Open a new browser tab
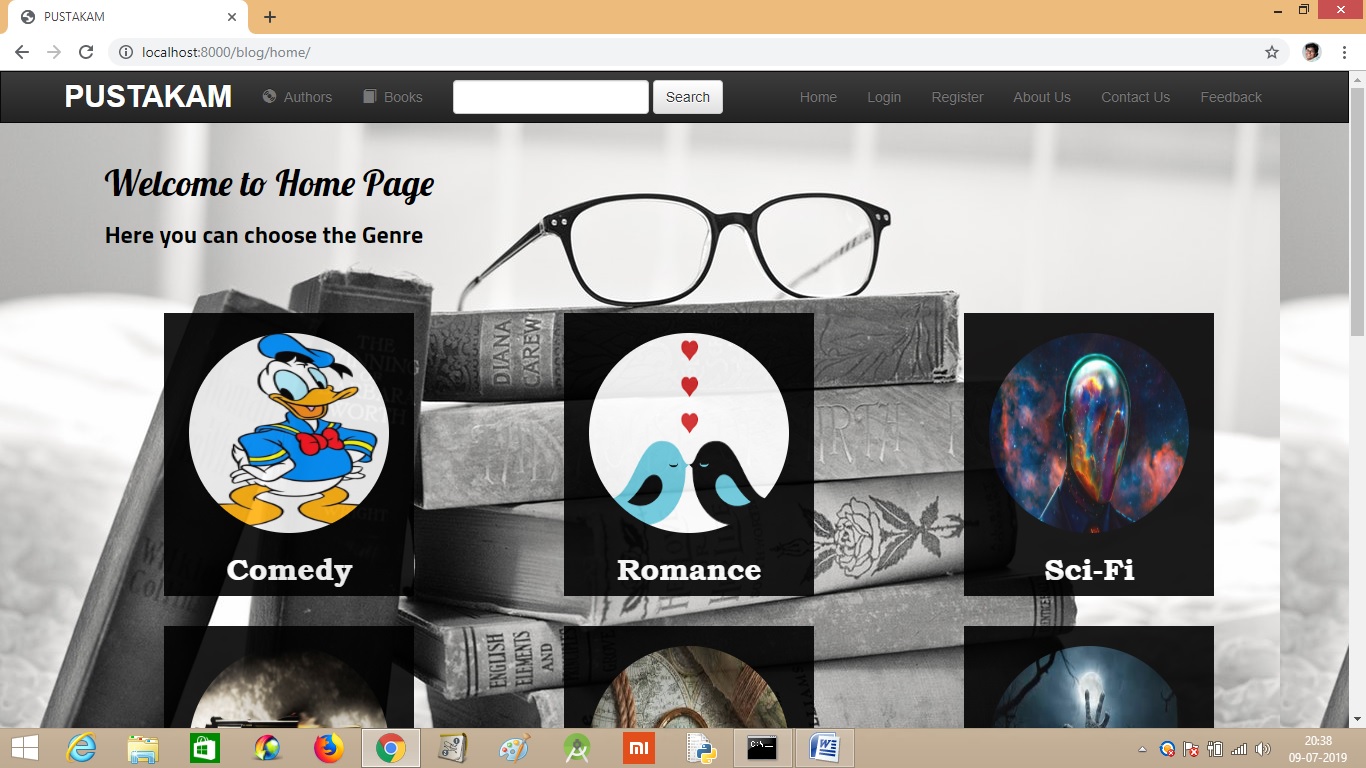Screen dimensions: 1366x768 point(269,17)
